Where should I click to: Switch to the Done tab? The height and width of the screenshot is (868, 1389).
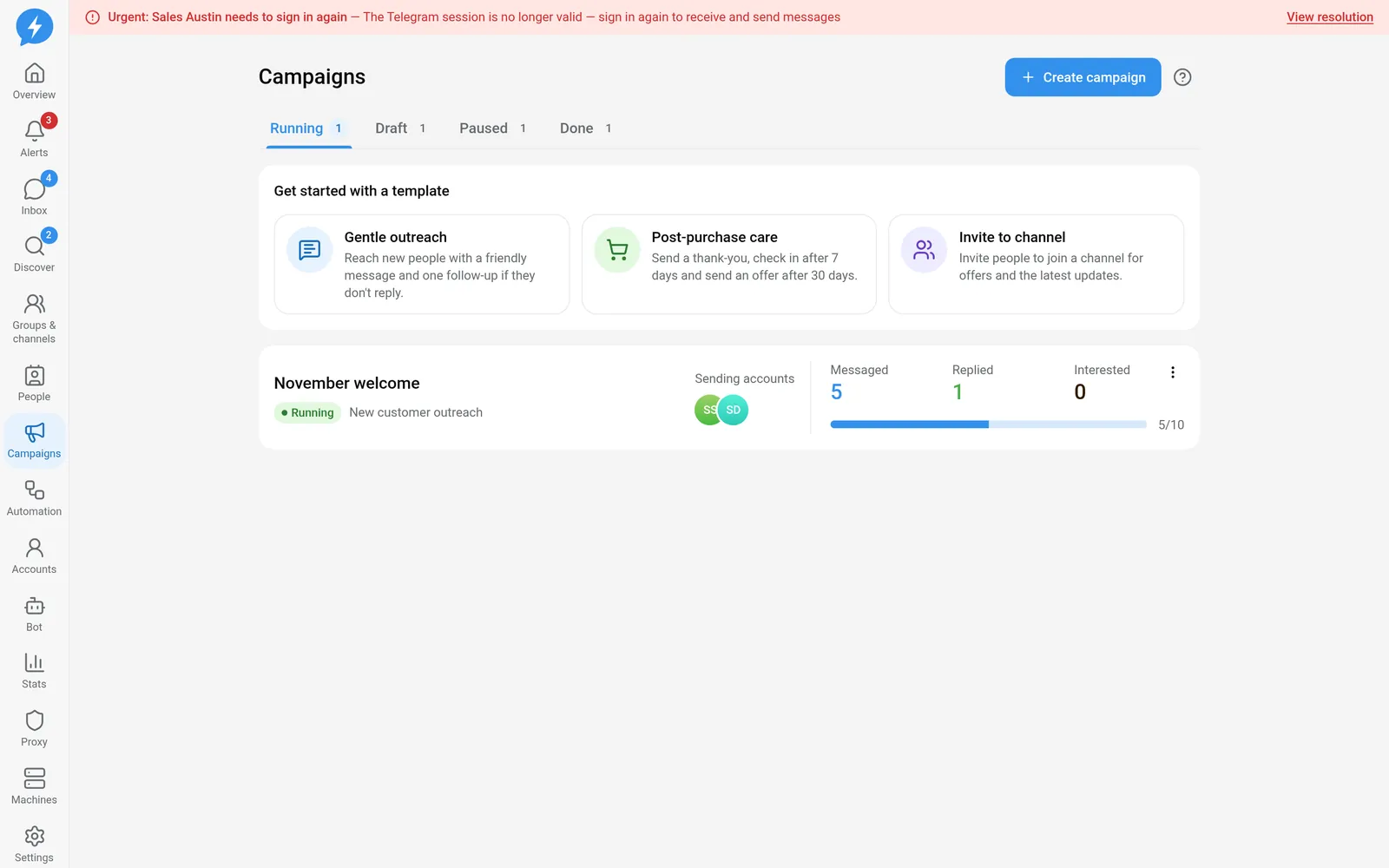tap(586, 128)
